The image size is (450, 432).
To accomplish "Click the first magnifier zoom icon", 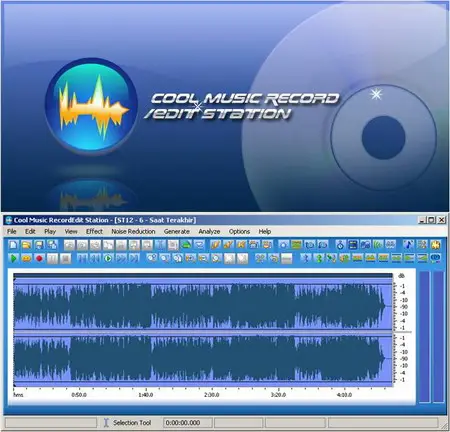I will (152, 258).
